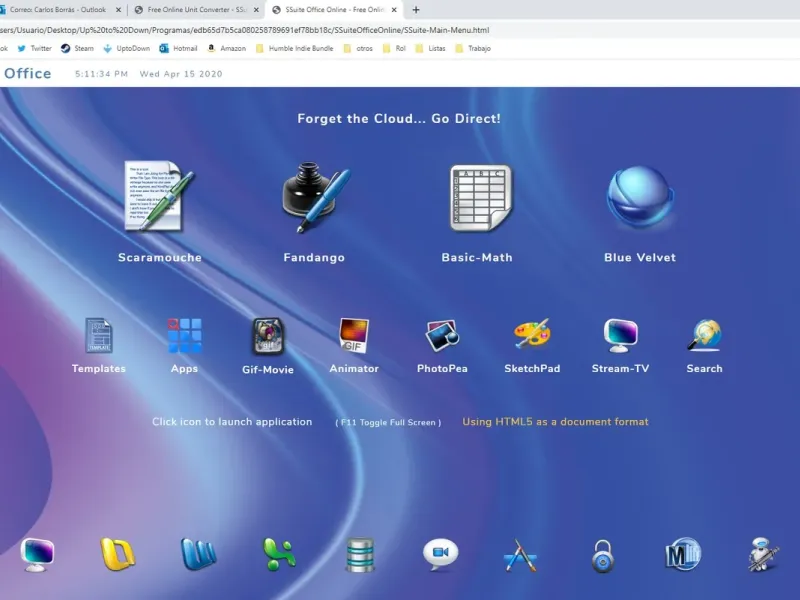This screenshot has height=600, width=800.
Task: Click the SketchPad text label
Action: pos(532,369)
